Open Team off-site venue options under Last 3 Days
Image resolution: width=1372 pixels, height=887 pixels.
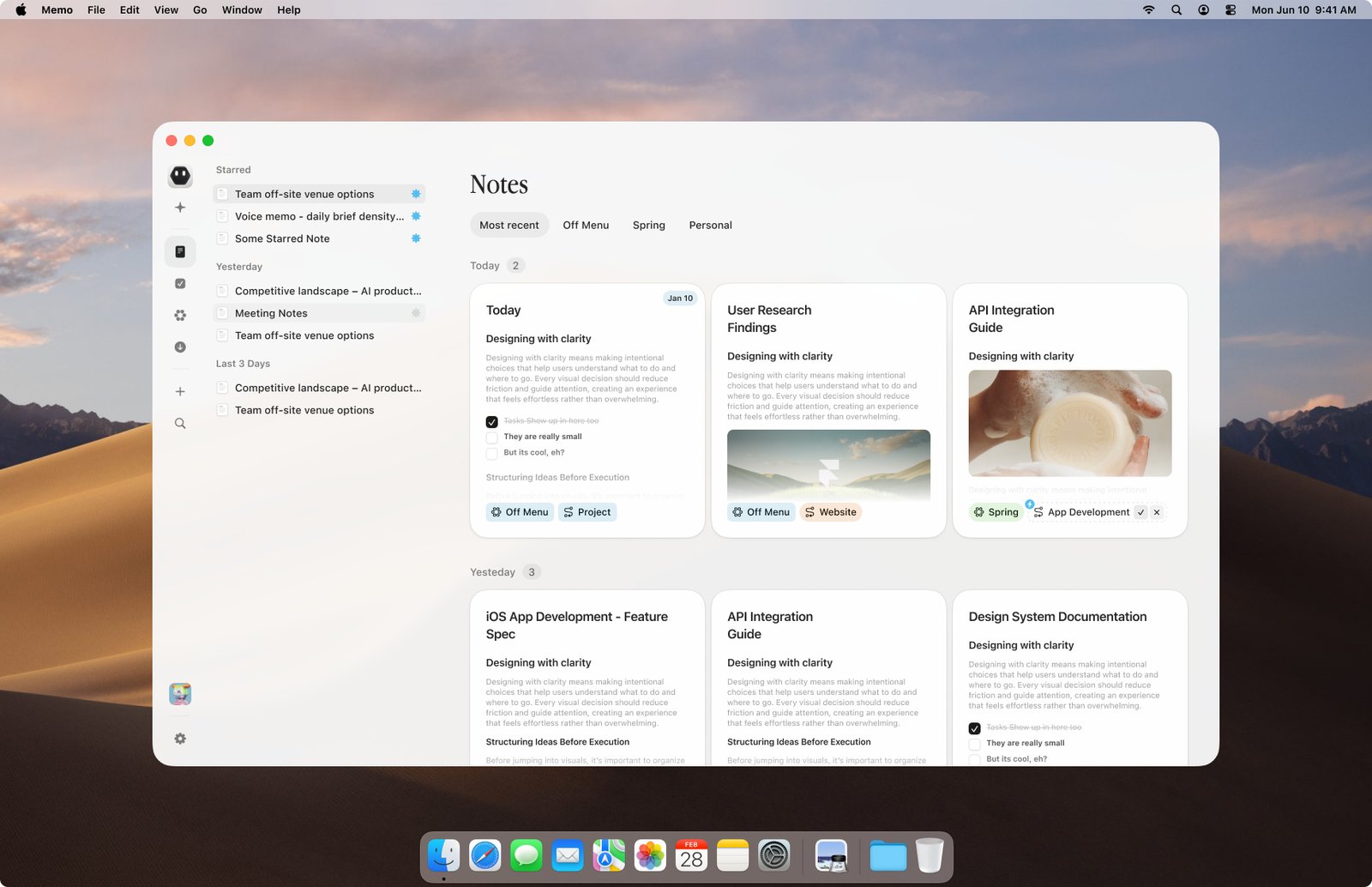319,410
